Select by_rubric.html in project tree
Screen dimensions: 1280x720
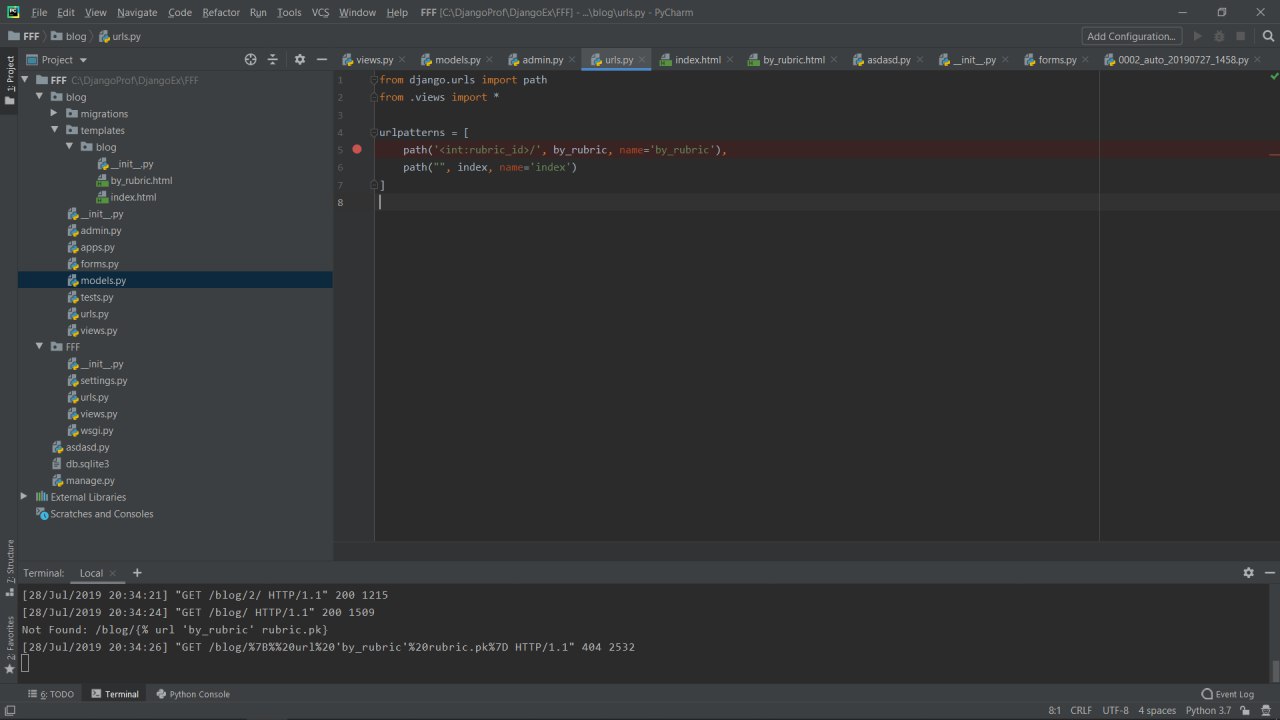click(141, 181)
